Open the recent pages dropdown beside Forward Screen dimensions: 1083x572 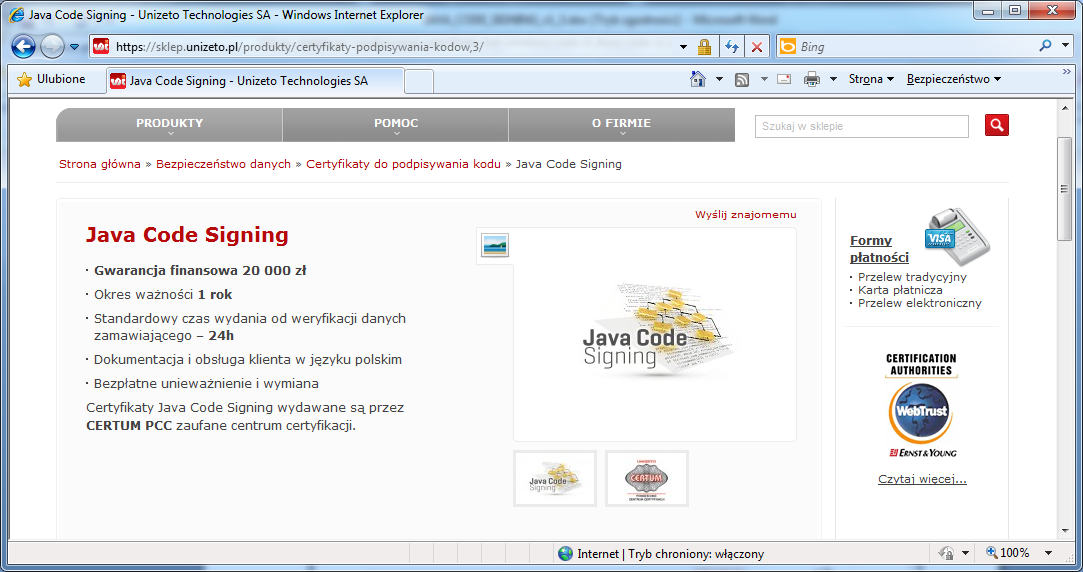75,47
